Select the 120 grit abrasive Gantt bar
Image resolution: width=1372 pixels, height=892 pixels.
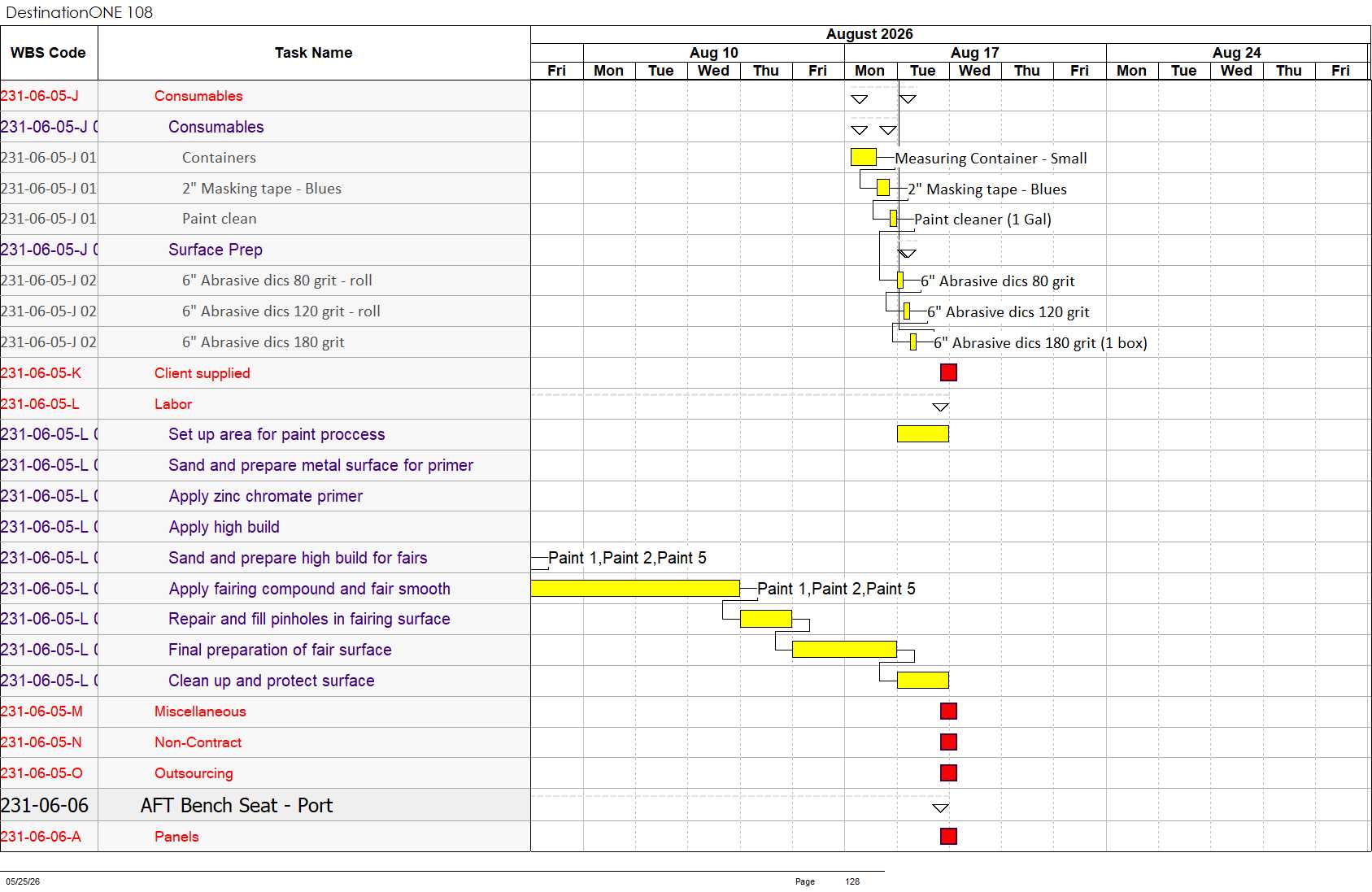[x=907, y=311]
